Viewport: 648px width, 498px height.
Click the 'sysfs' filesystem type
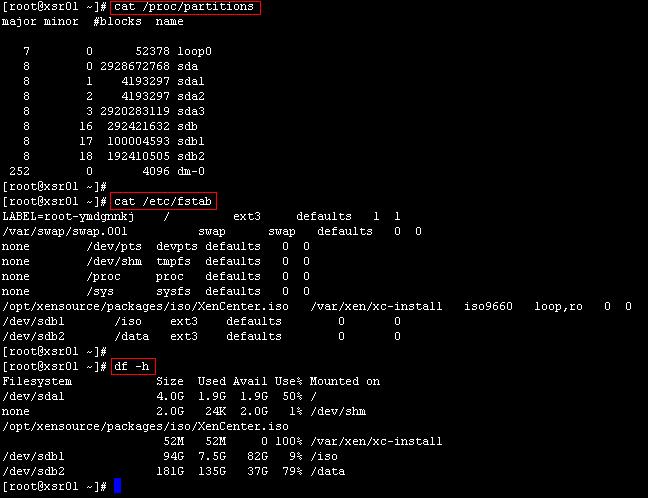click(174, 292)
